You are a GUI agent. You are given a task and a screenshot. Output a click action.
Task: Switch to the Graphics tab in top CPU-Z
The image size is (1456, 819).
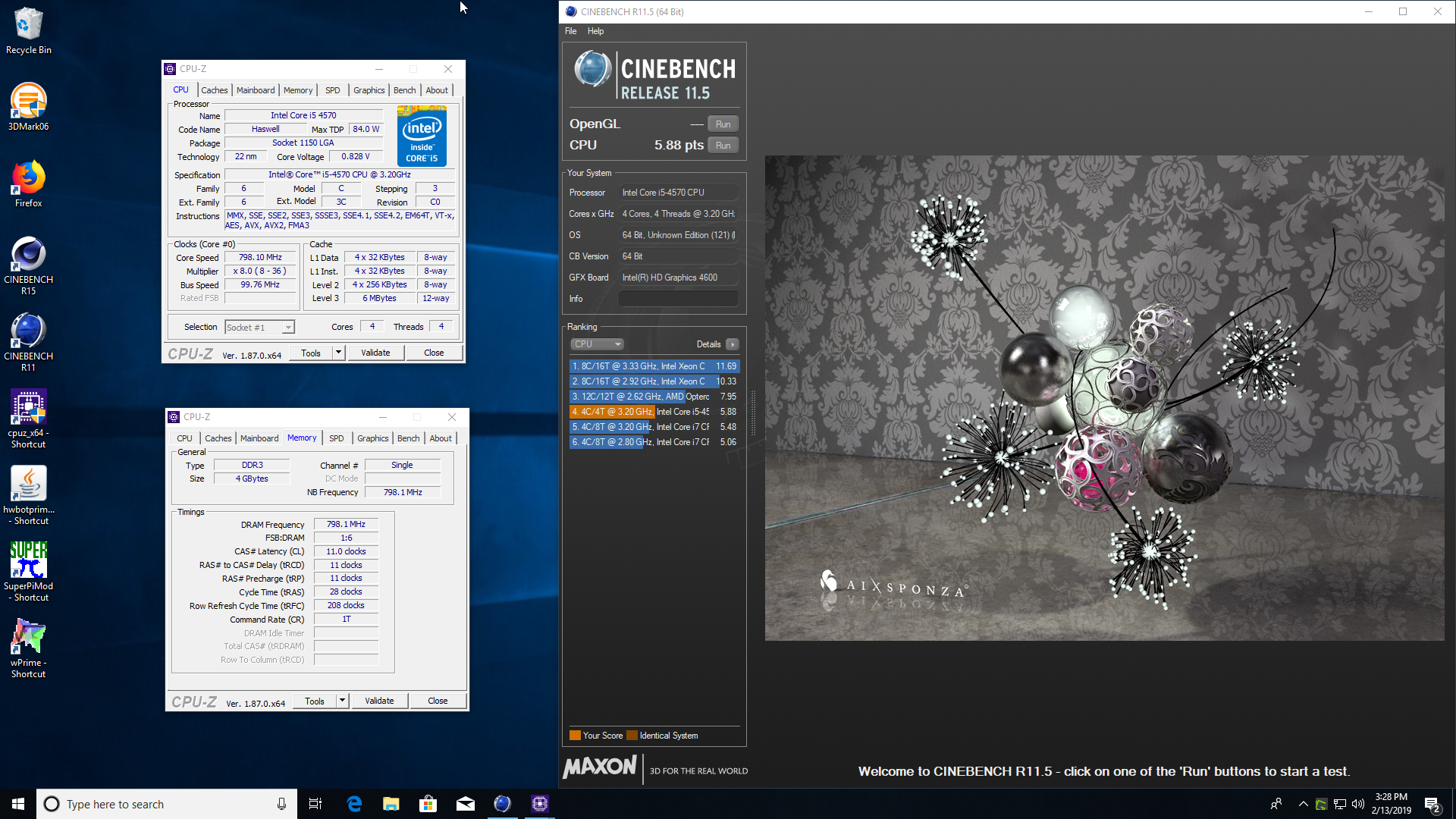369,90
